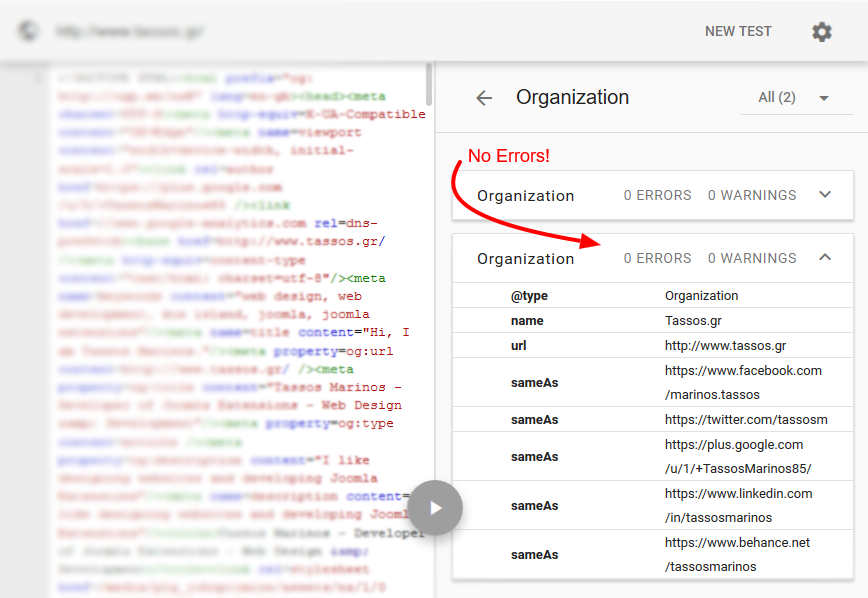Click the twitter.com/tassosm sameAs value

tap(746, 420)
